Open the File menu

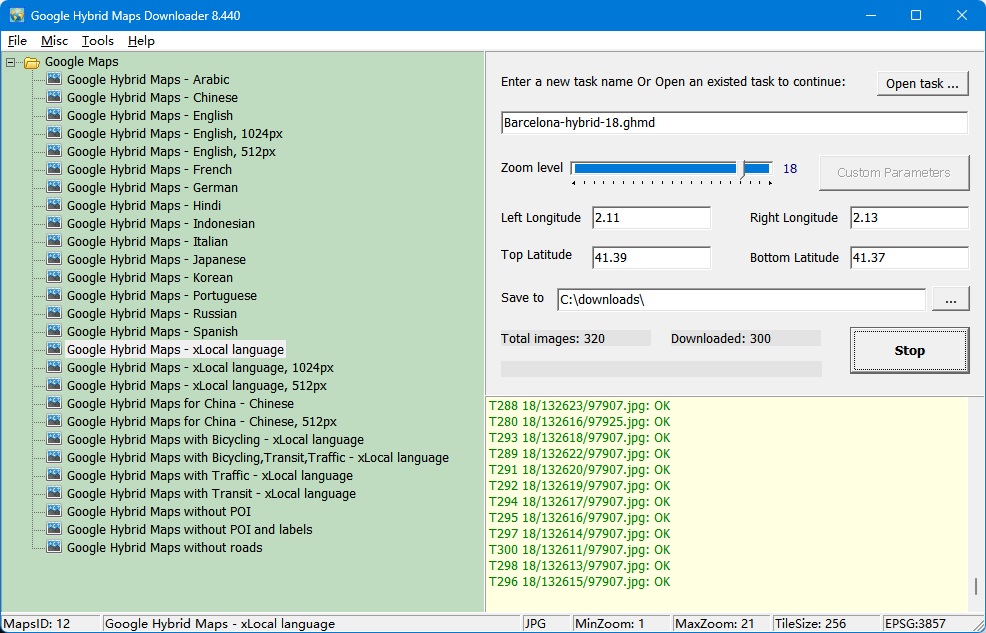coord(17,41)
